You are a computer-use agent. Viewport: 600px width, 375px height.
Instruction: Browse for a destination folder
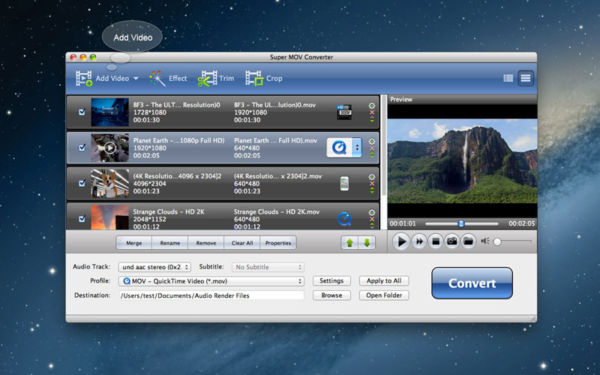(331, 295)
